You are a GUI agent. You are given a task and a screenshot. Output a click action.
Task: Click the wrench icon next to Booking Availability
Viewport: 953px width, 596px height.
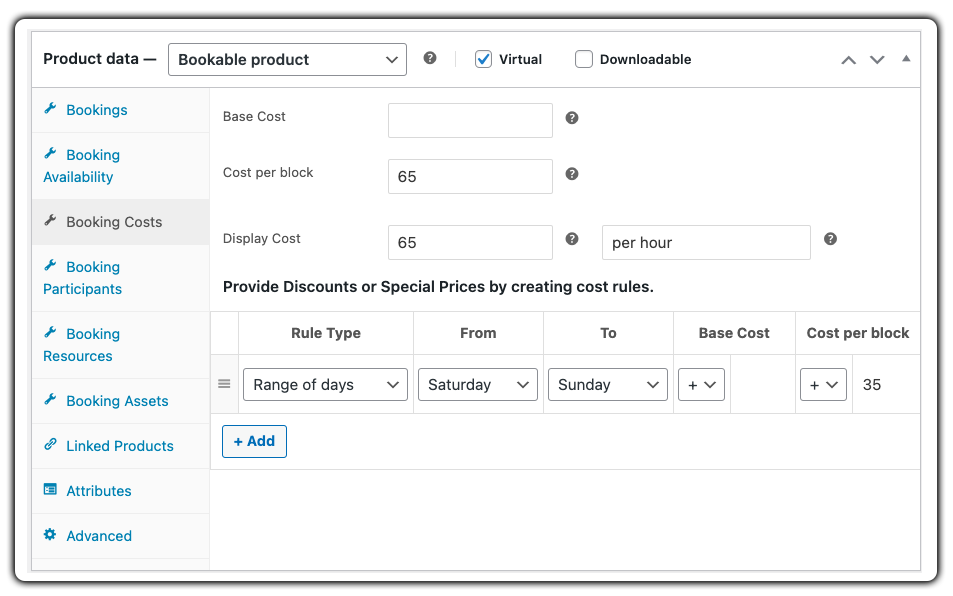pos(50,153)
